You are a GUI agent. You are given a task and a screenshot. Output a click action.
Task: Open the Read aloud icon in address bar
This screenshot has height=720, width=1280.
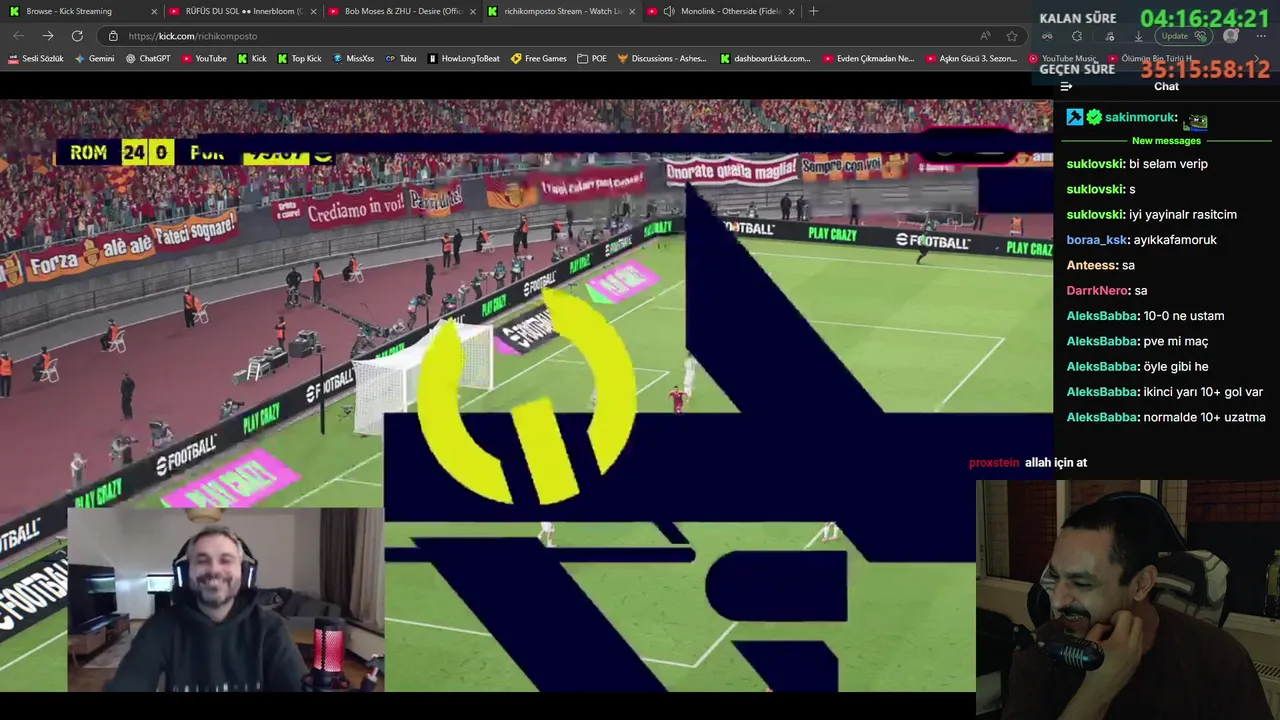click(985, 36)
